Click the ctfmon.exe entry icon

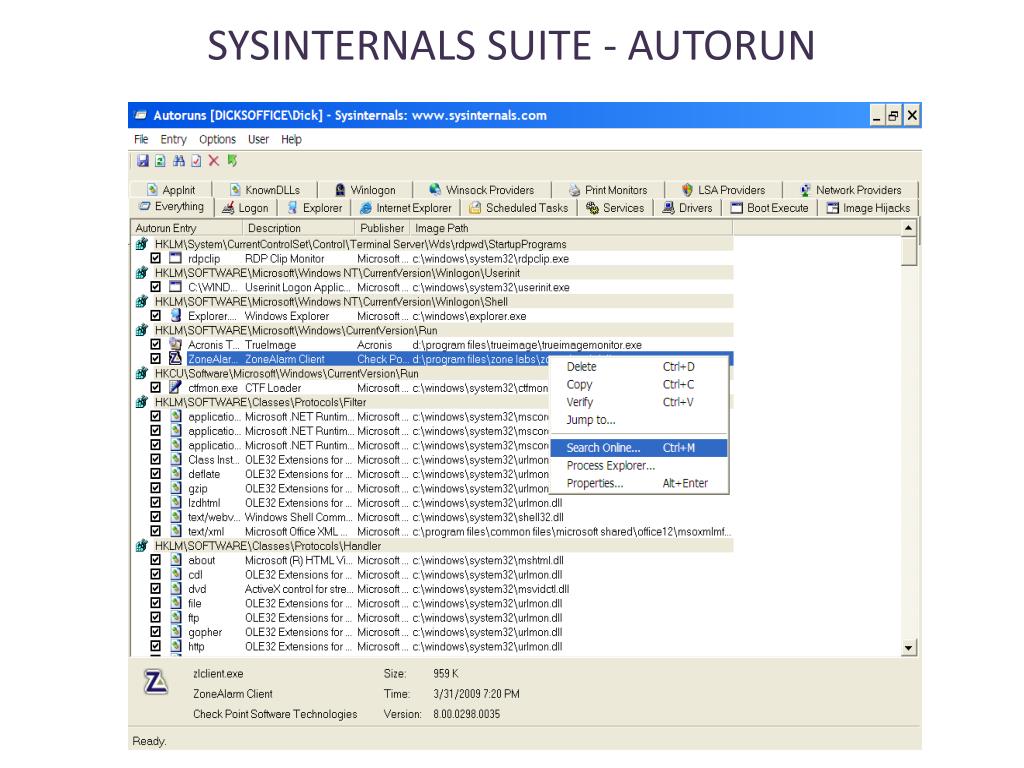[x=175, y=387]
